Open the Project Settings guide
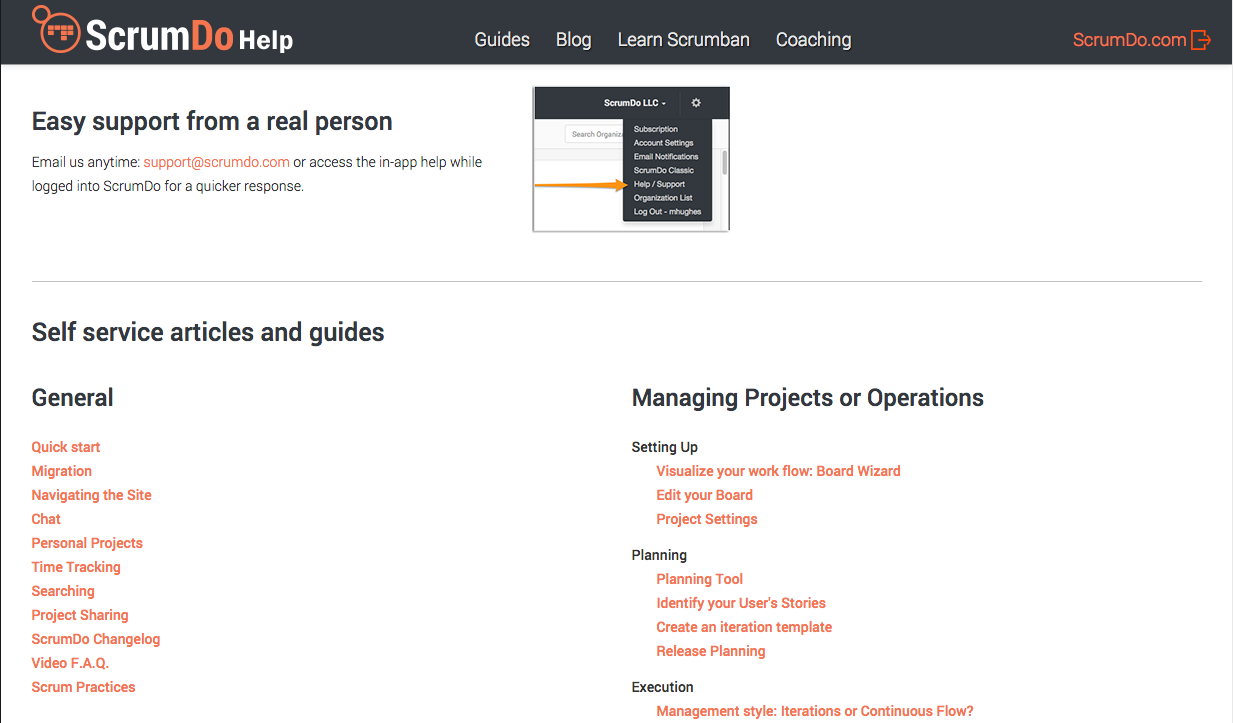 (707, 519)
